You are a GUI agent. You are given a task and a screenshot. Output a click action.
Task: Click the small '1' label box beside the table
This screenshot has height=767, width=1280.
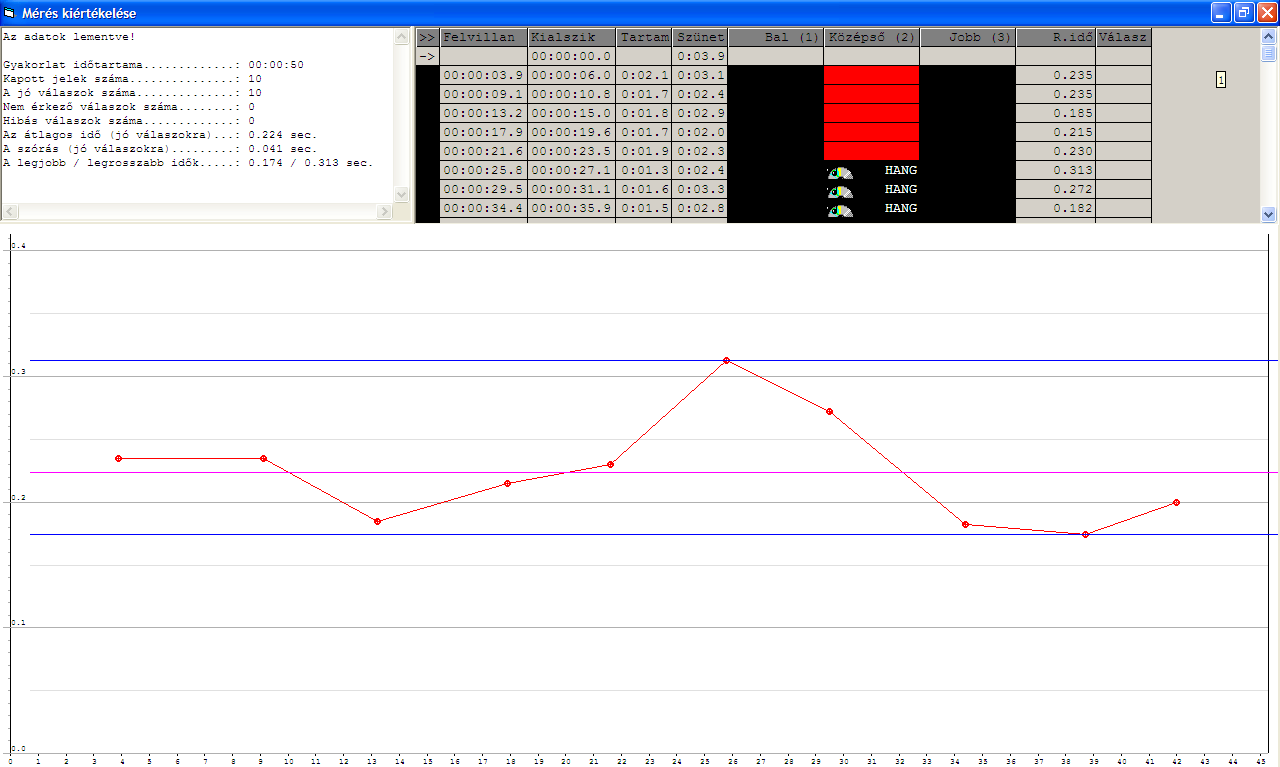point(1221,80)
